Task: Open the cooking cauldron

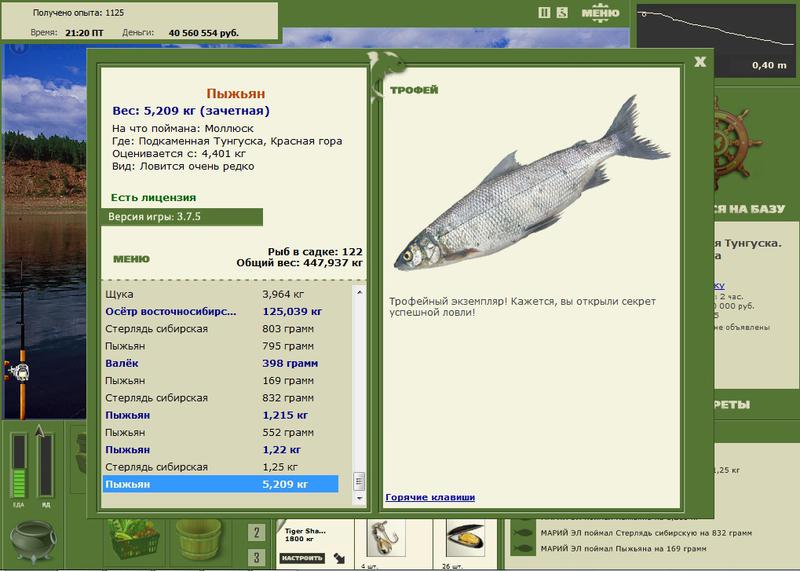Action: (33, 540)
